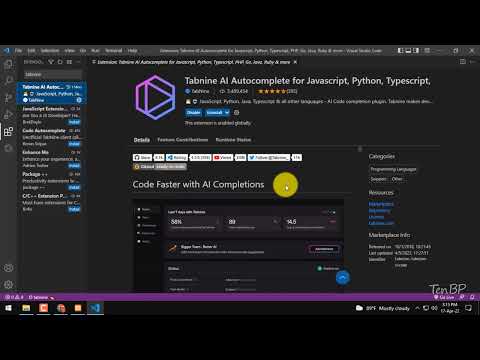This screenshot has width=480, height=360.
Task: Open the Help menu
Action: coord(133,51)
